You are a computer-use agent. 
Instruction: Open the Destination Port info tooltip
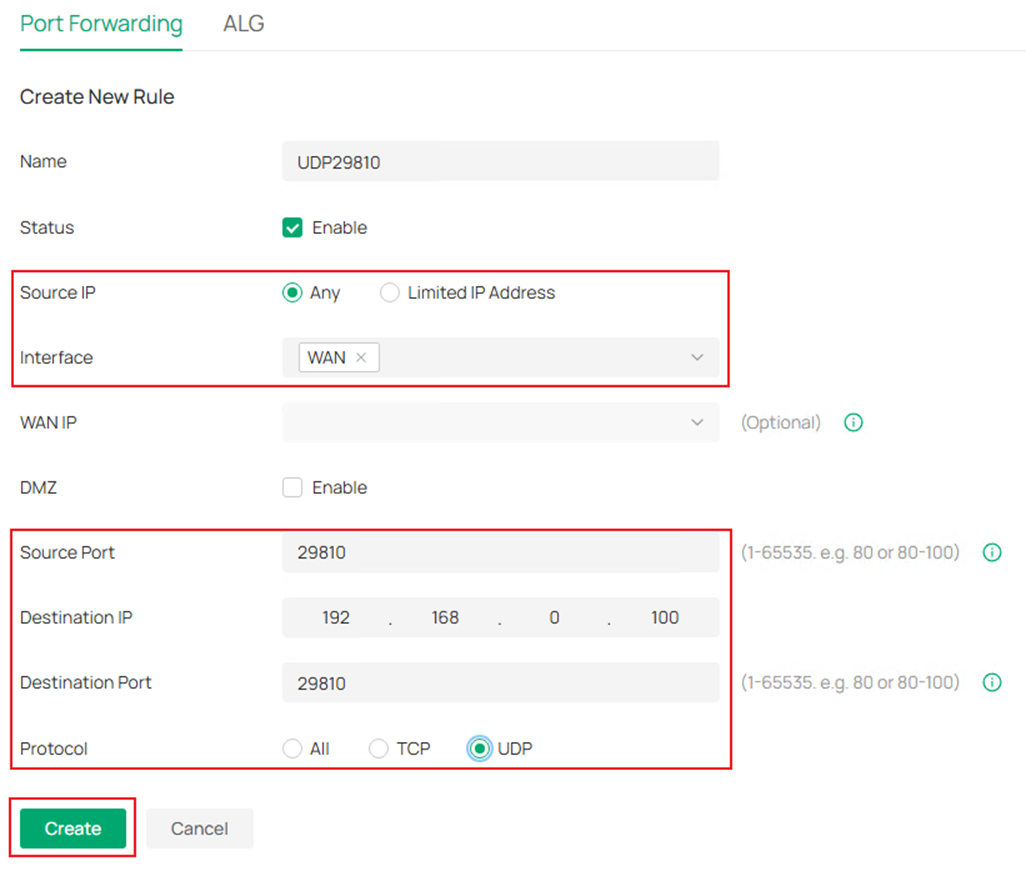[x=992, y=682]
